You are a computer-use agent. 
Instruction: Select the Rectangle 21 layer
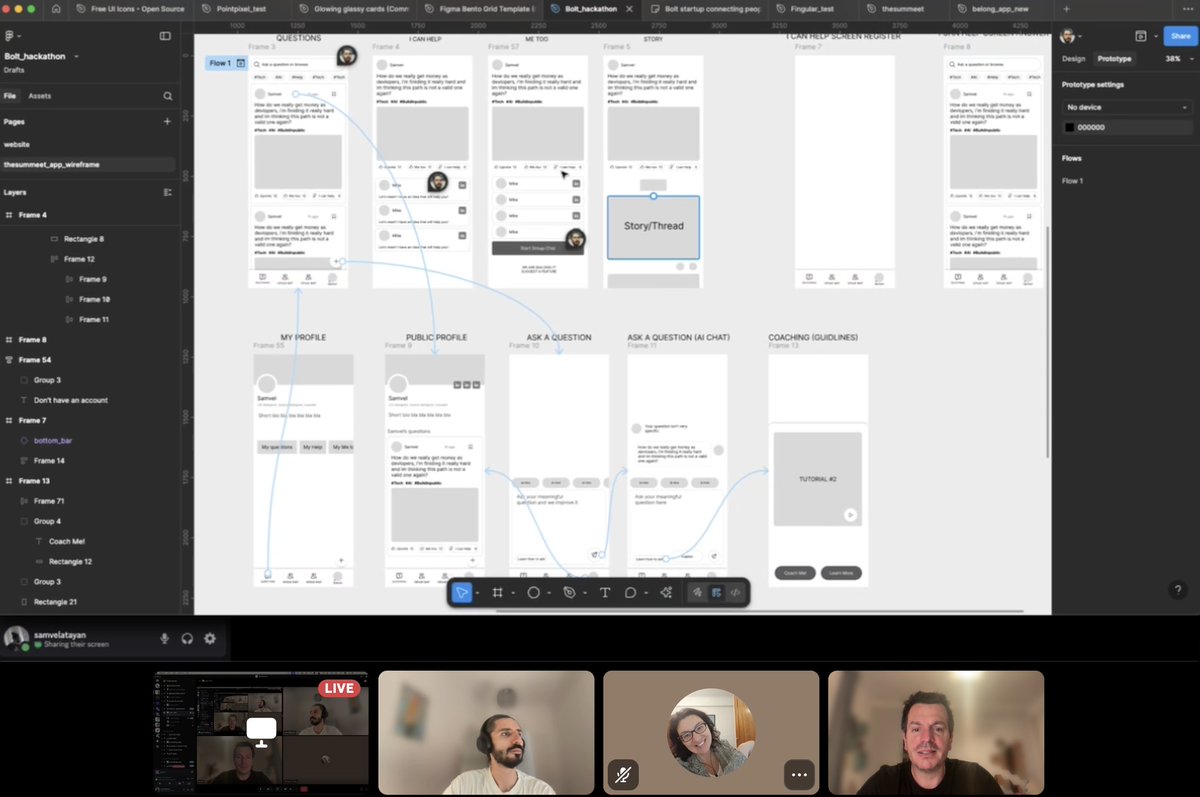click(x=55, y=602)
